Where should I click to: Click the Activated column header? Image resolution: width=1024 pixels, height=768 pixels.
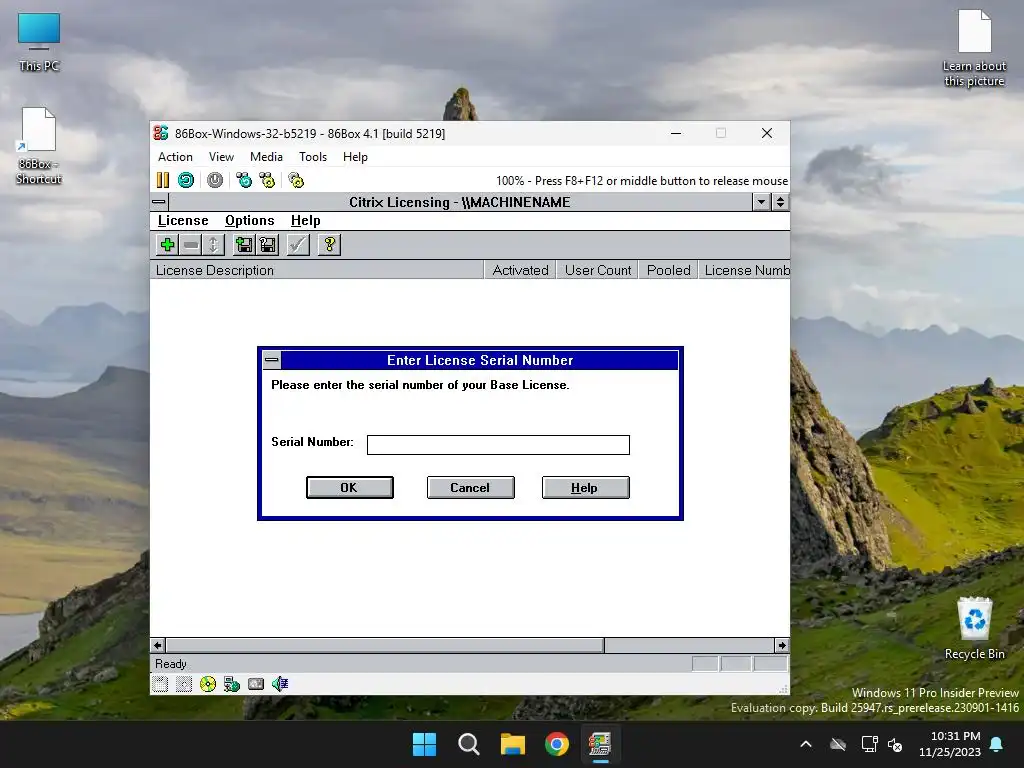[x=520, y=270]
